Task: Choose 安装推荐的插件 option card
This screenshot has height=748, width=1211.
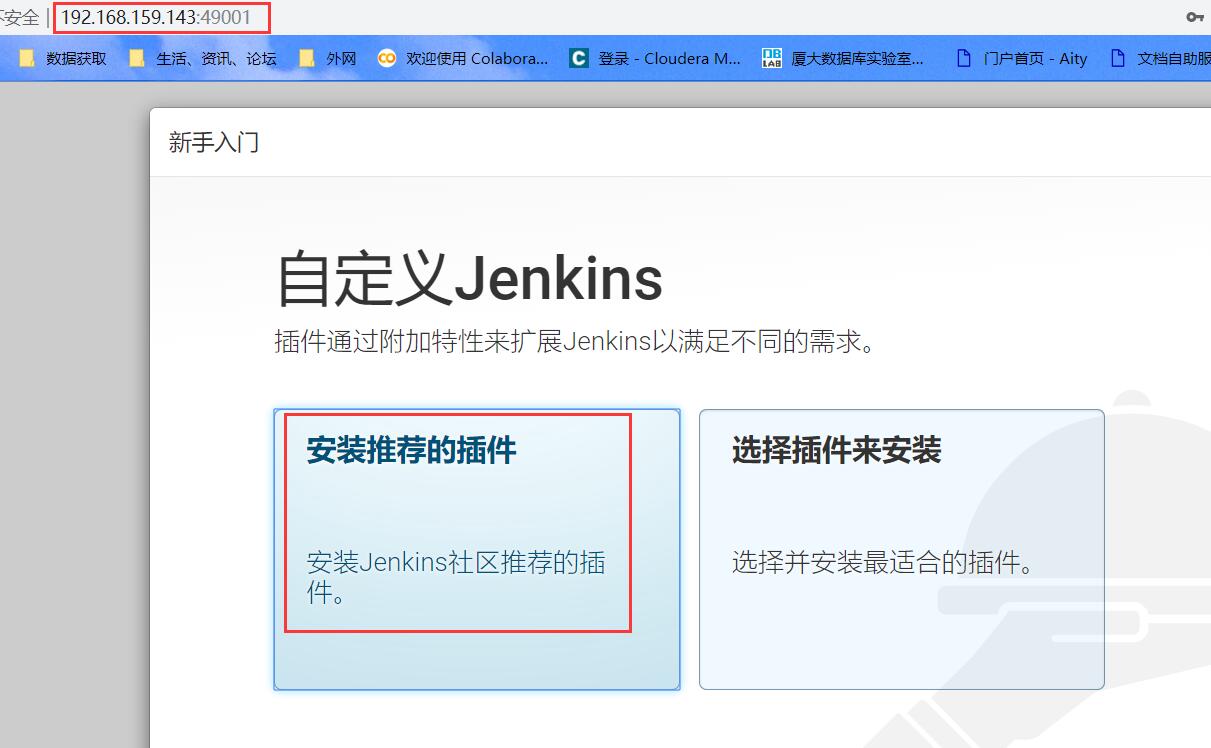Action: (x=477, y=549)
